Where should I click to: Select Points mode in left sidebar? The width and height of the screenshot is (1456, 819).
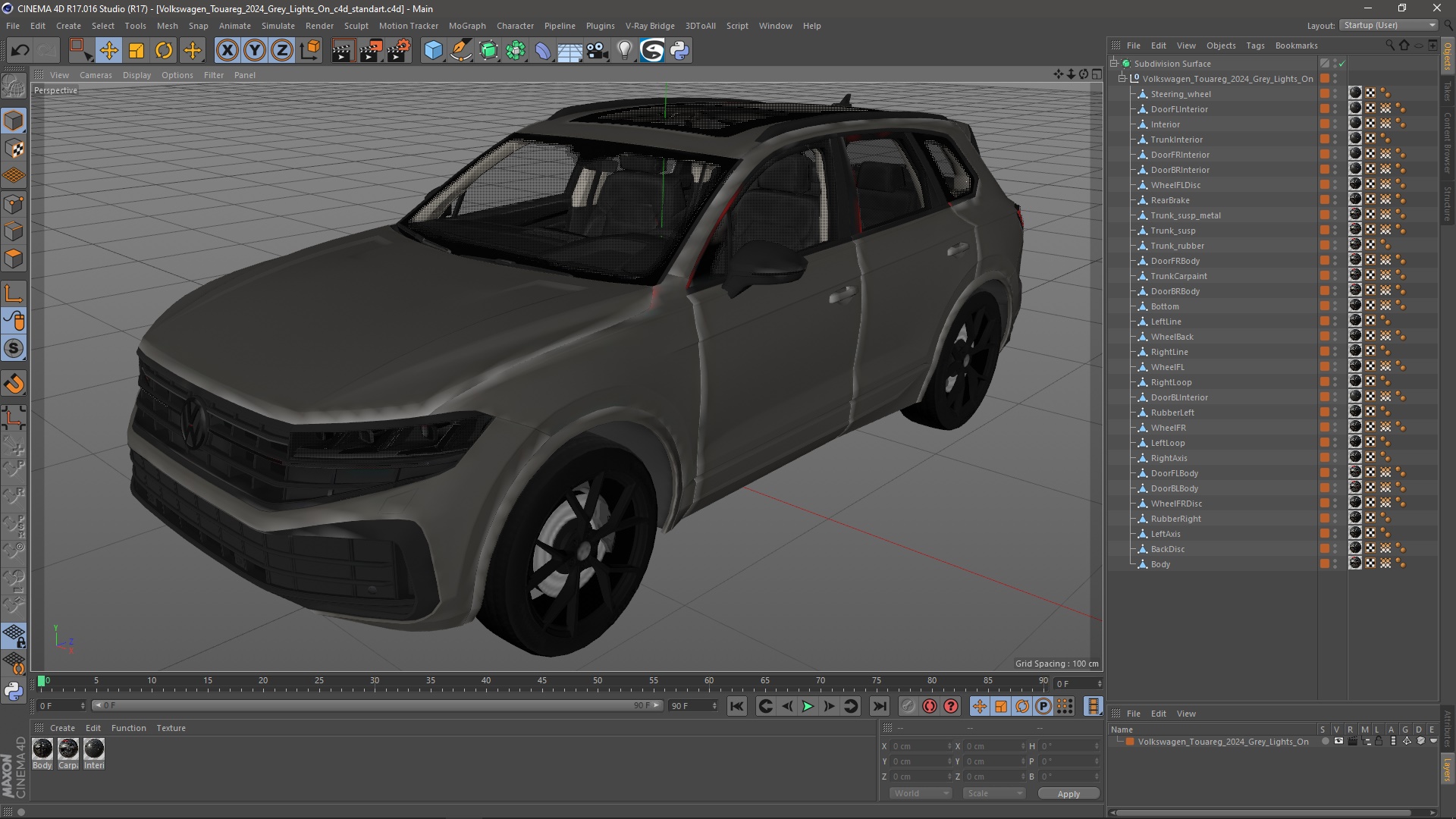pyautogui.click(x=14, y=204)
